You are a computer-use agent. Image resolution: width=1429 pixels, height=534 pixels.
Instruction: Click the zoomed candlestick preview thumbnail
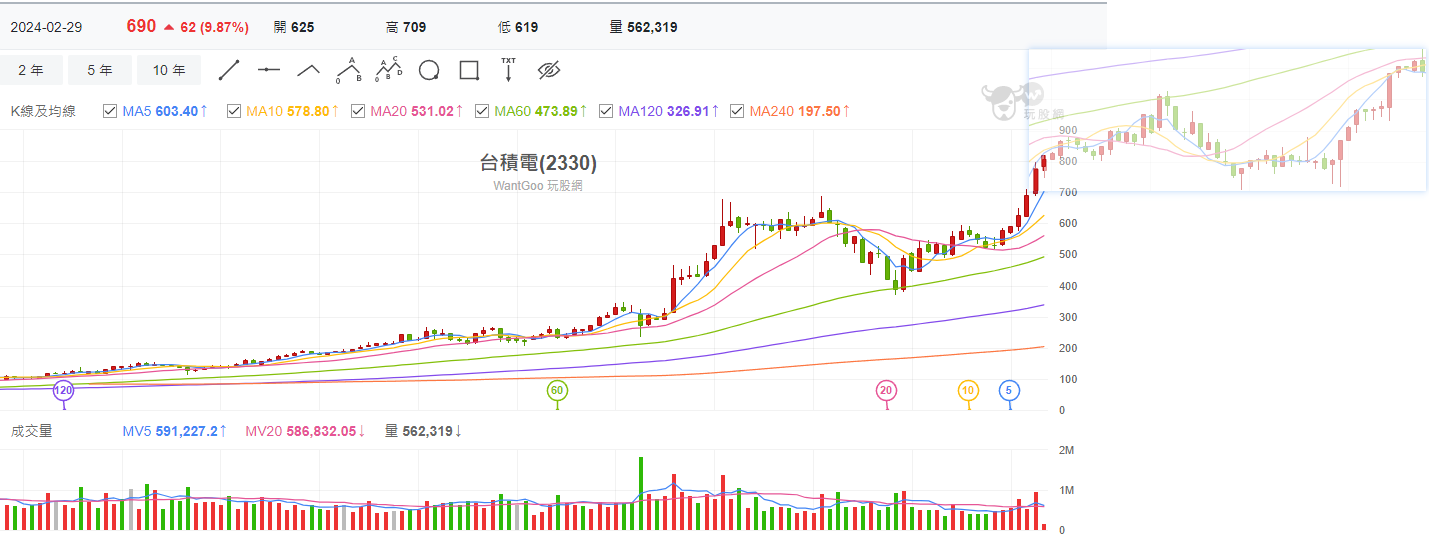pos(1227,120)
